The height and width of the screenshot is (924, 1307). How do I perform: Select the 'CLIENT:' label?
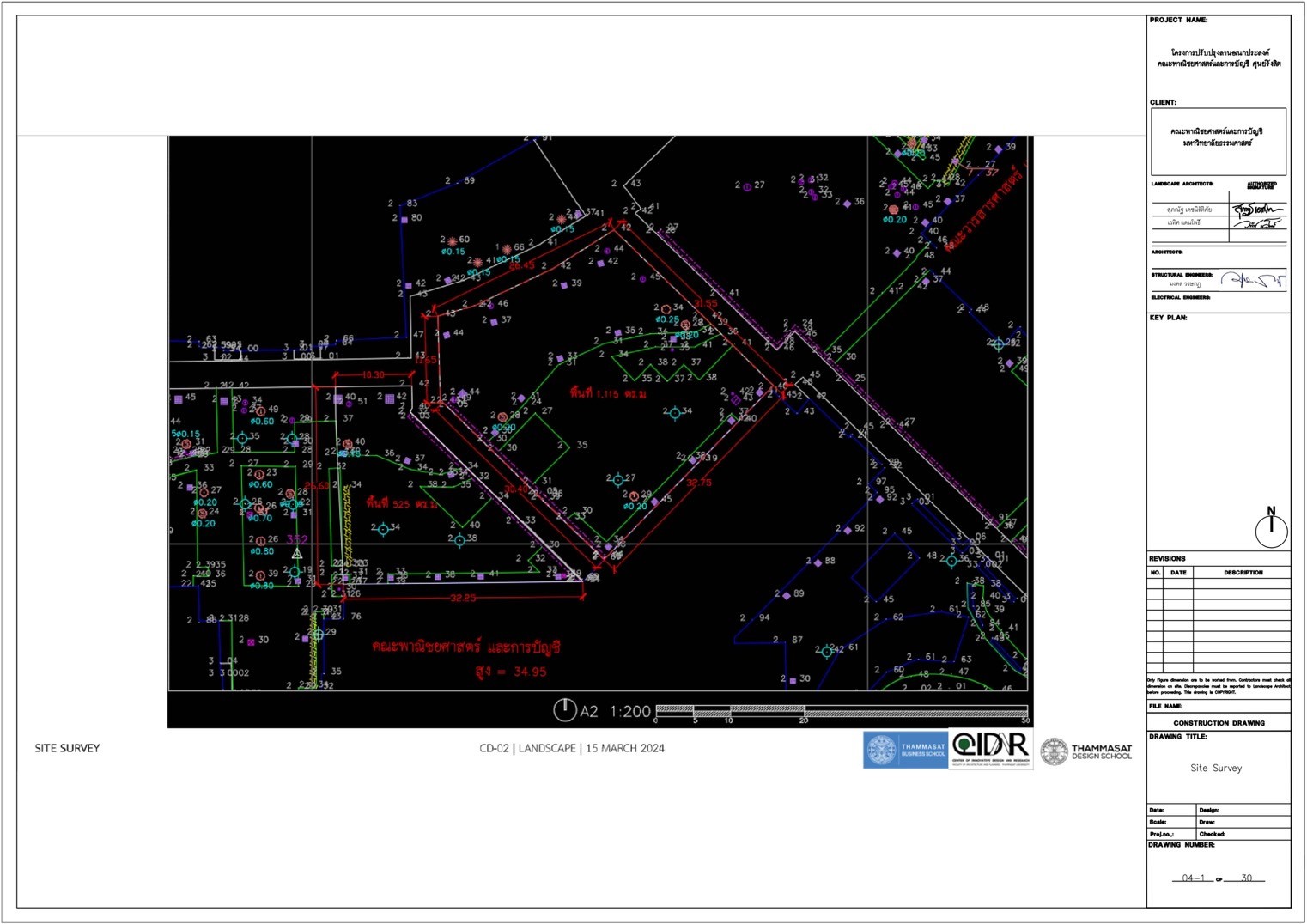[1163, 102]
